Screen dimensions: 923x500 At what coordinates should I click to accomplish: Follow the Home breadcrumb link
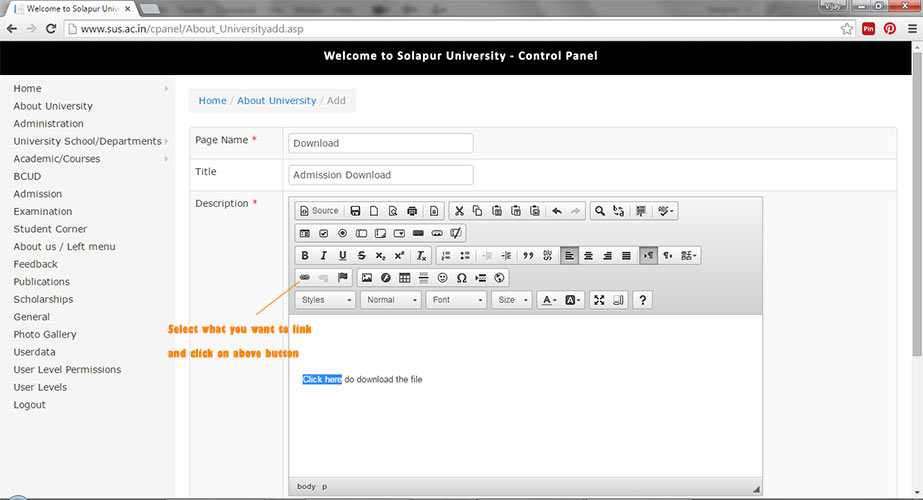click(213, 101)
